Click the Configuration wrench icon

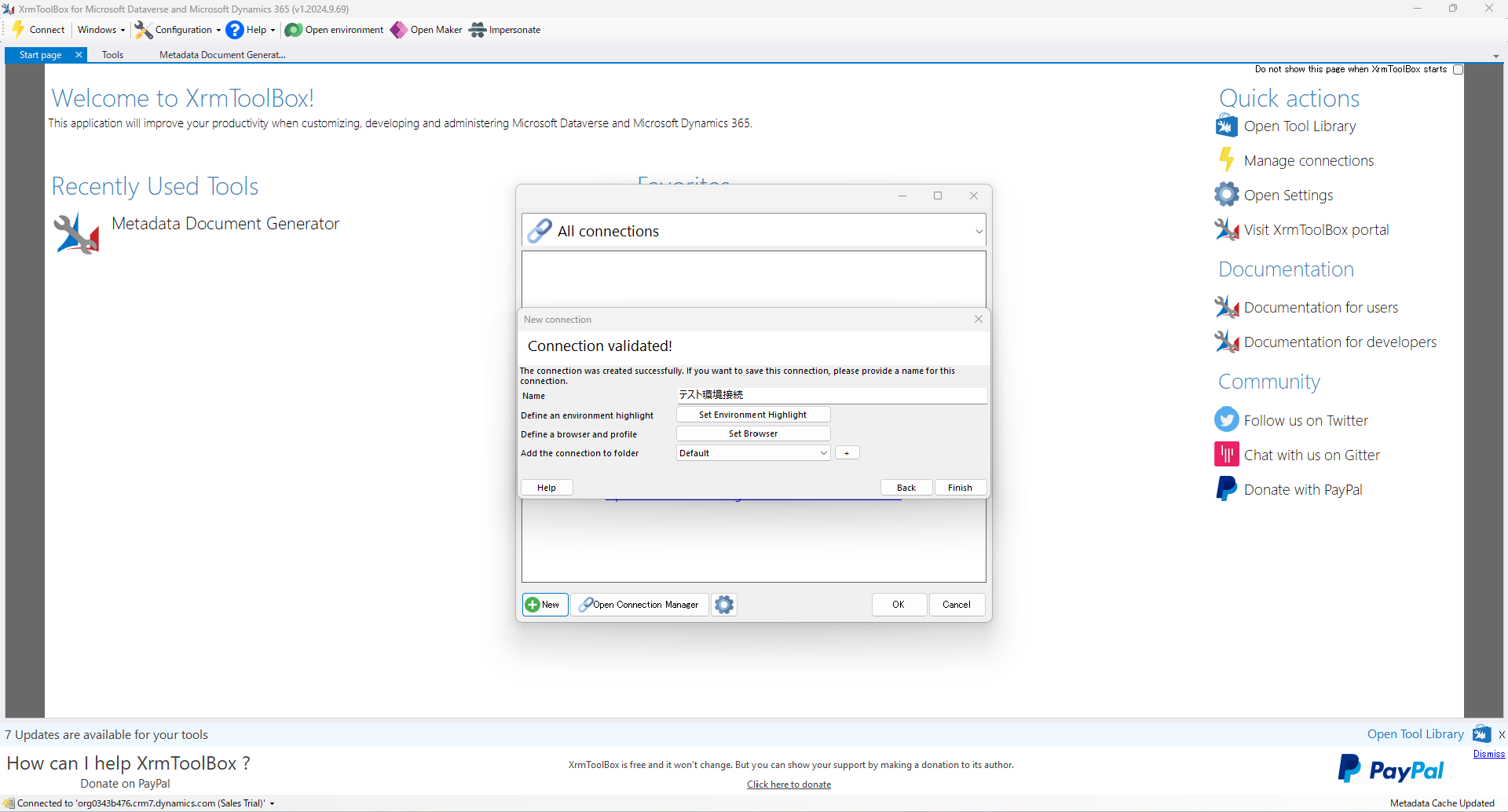tap(144, 30)
